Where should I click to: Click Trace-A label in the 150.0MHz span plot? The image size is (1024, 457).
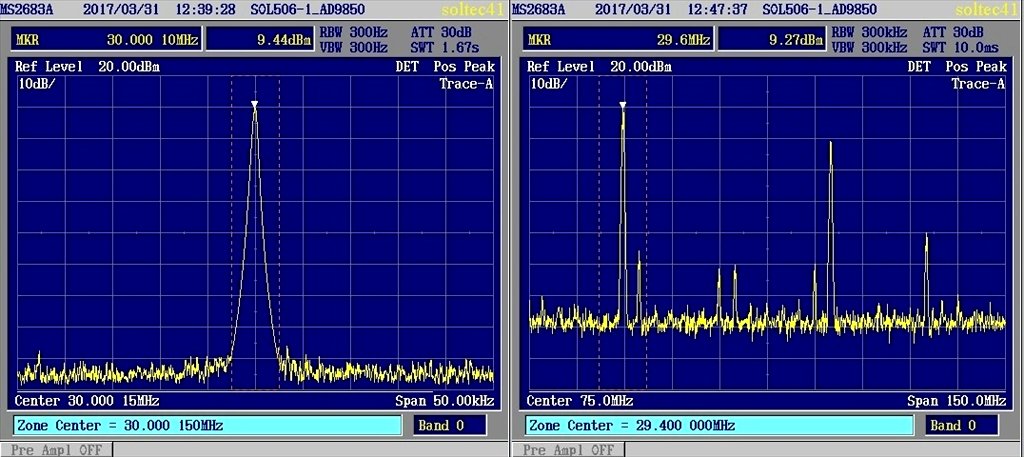pyautogui.click(x=978, y=84)
